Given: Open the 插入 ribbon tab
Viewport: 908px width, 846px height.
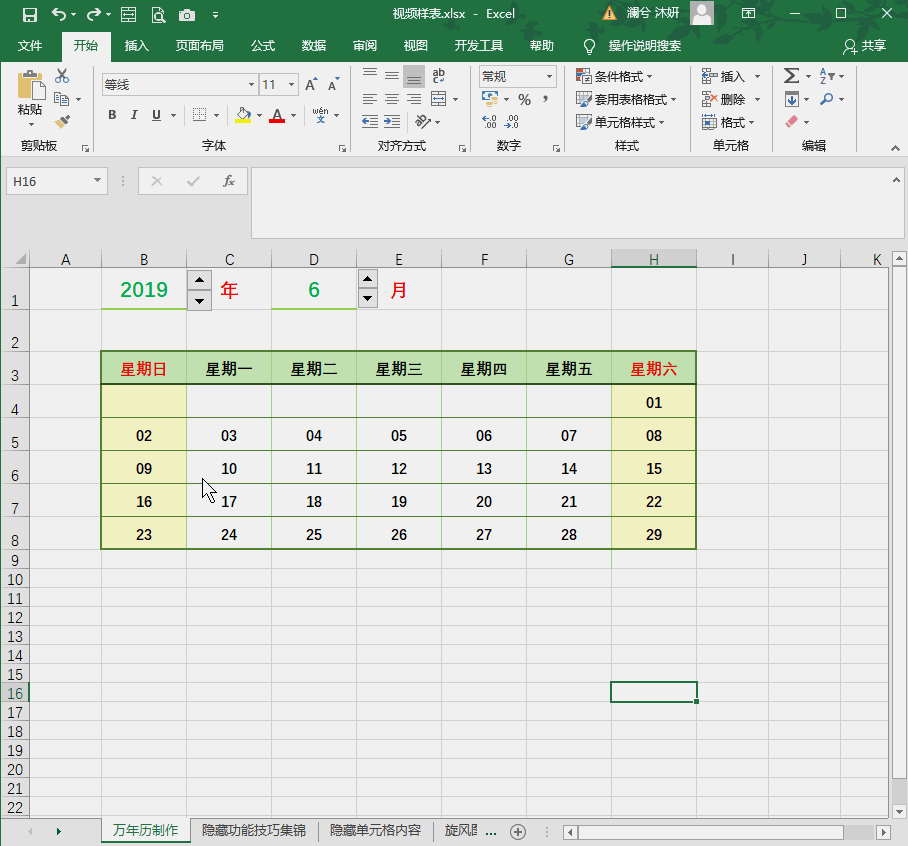Looking at the screenshot, I should (137, 46).
